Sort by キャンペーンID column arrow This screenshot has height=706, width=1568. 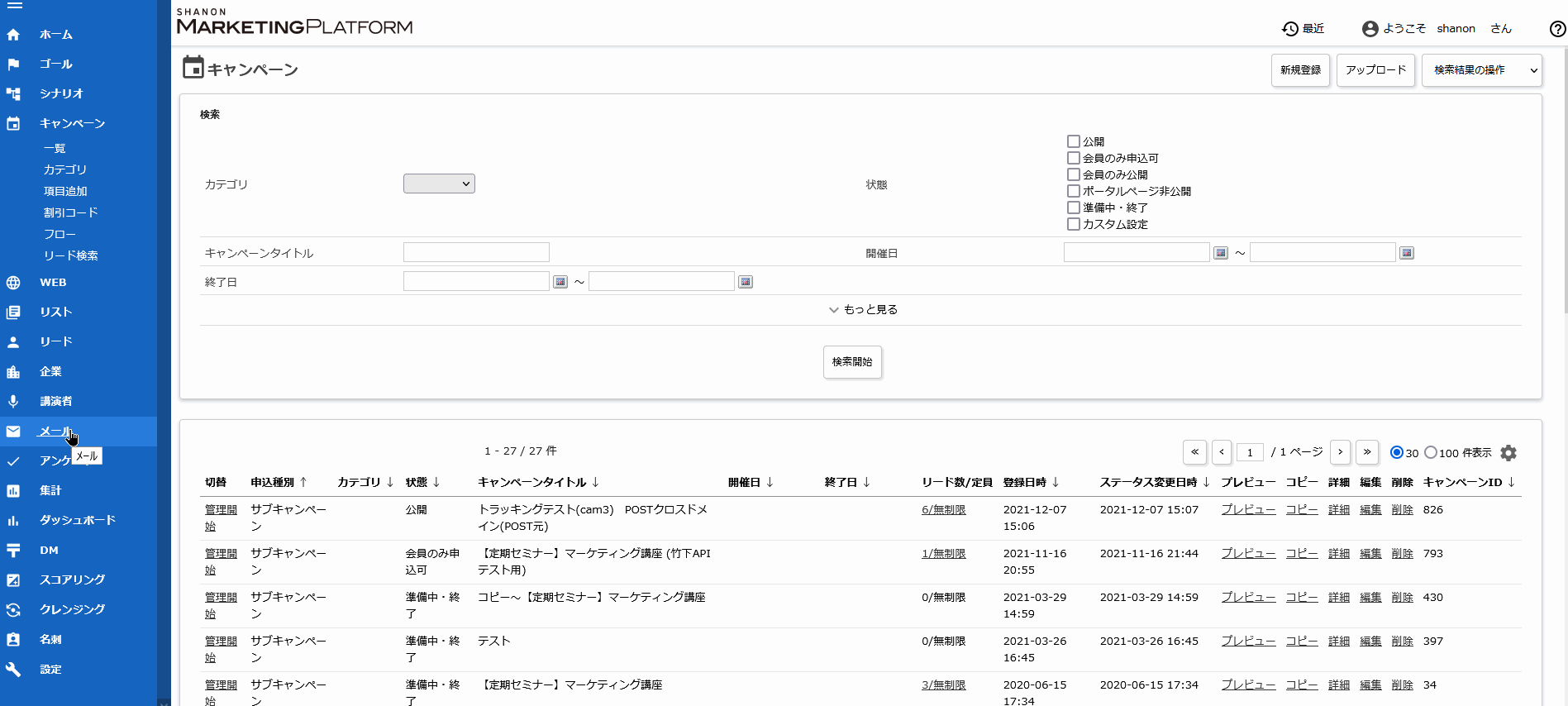coord(1511,482)
